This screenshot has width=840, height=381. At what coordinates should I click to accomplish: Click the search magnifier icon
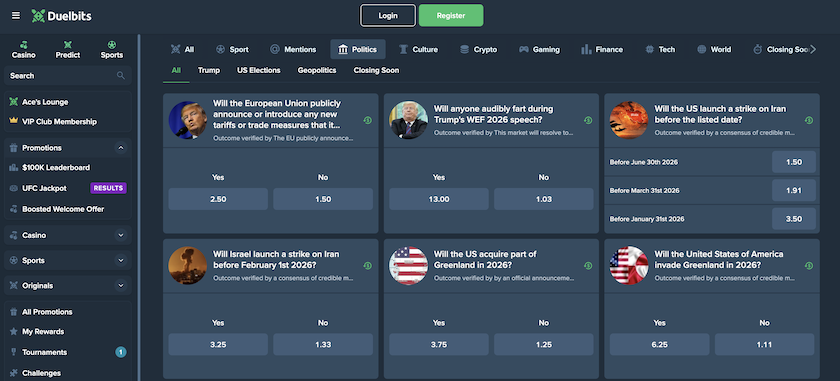click(x=121, y=76)
